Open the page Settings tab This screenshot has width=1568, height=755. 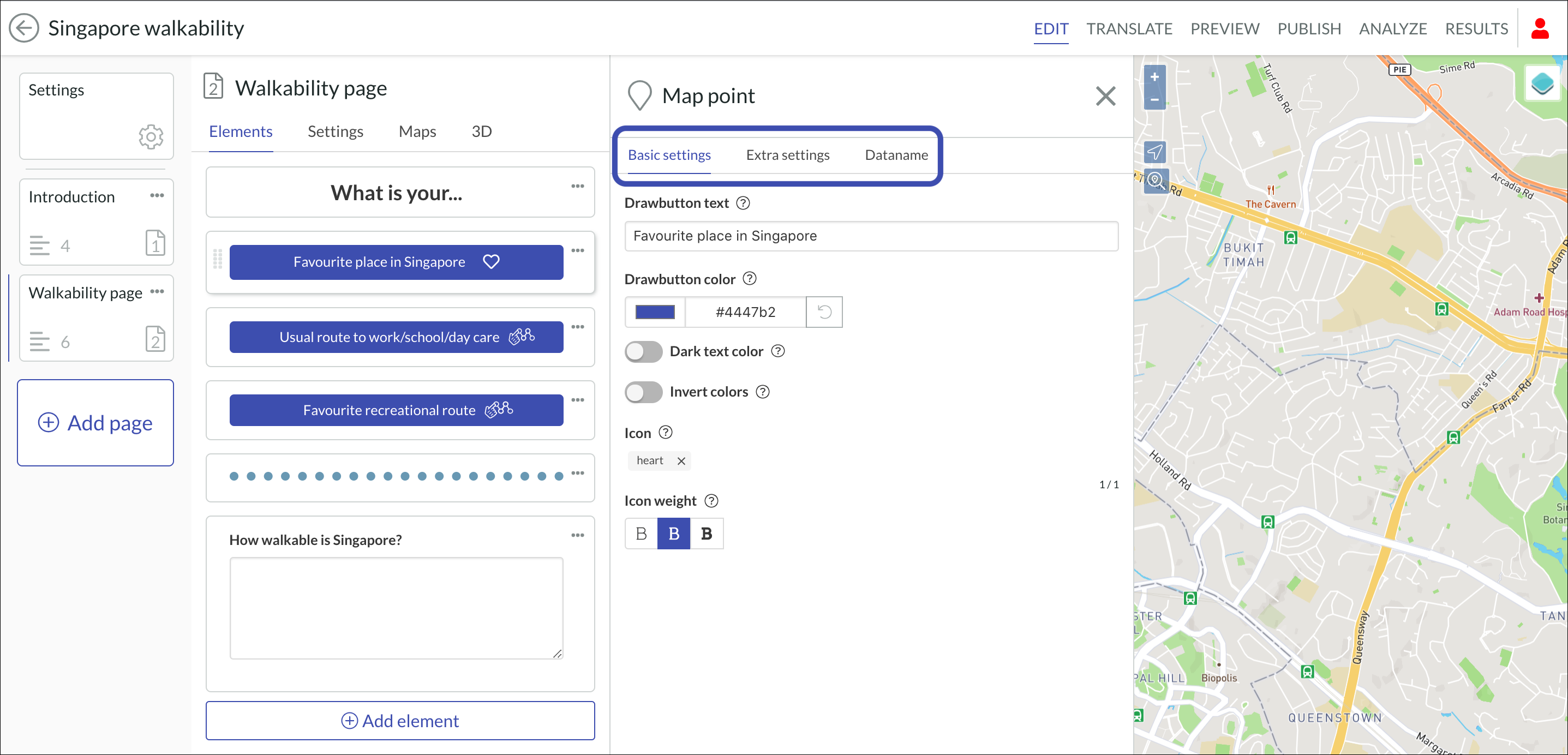tap(336, 131)
